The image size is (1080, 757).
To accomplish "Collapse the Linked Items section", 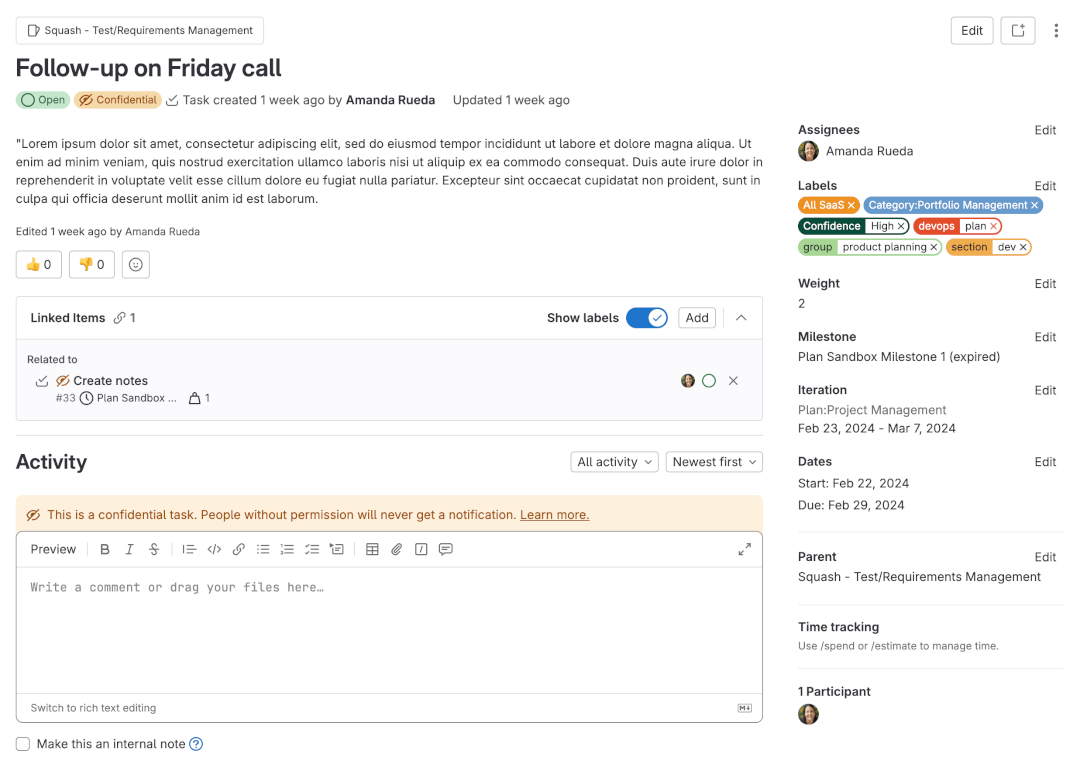I will click(740, 317).
